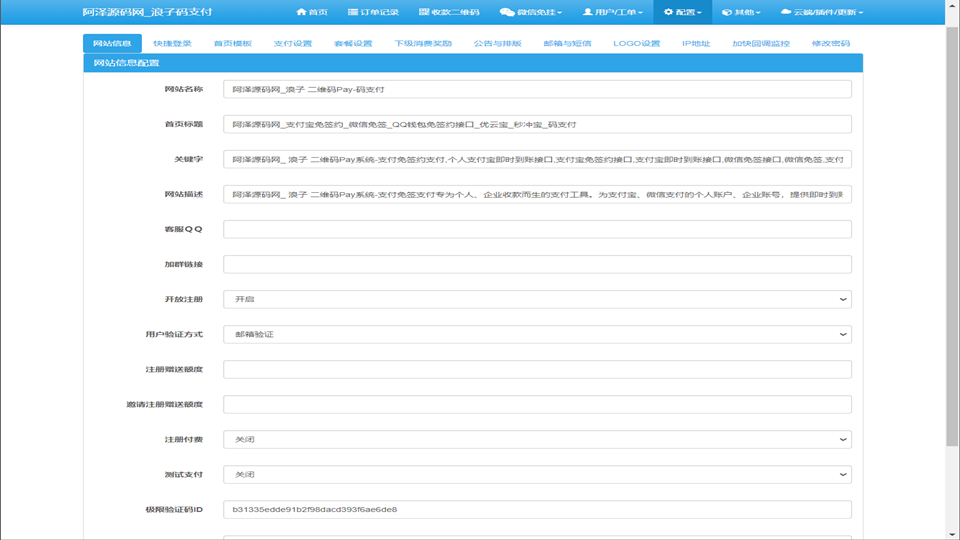
Task: Click the 极限验证码ID input field
Action: (537, 509)
